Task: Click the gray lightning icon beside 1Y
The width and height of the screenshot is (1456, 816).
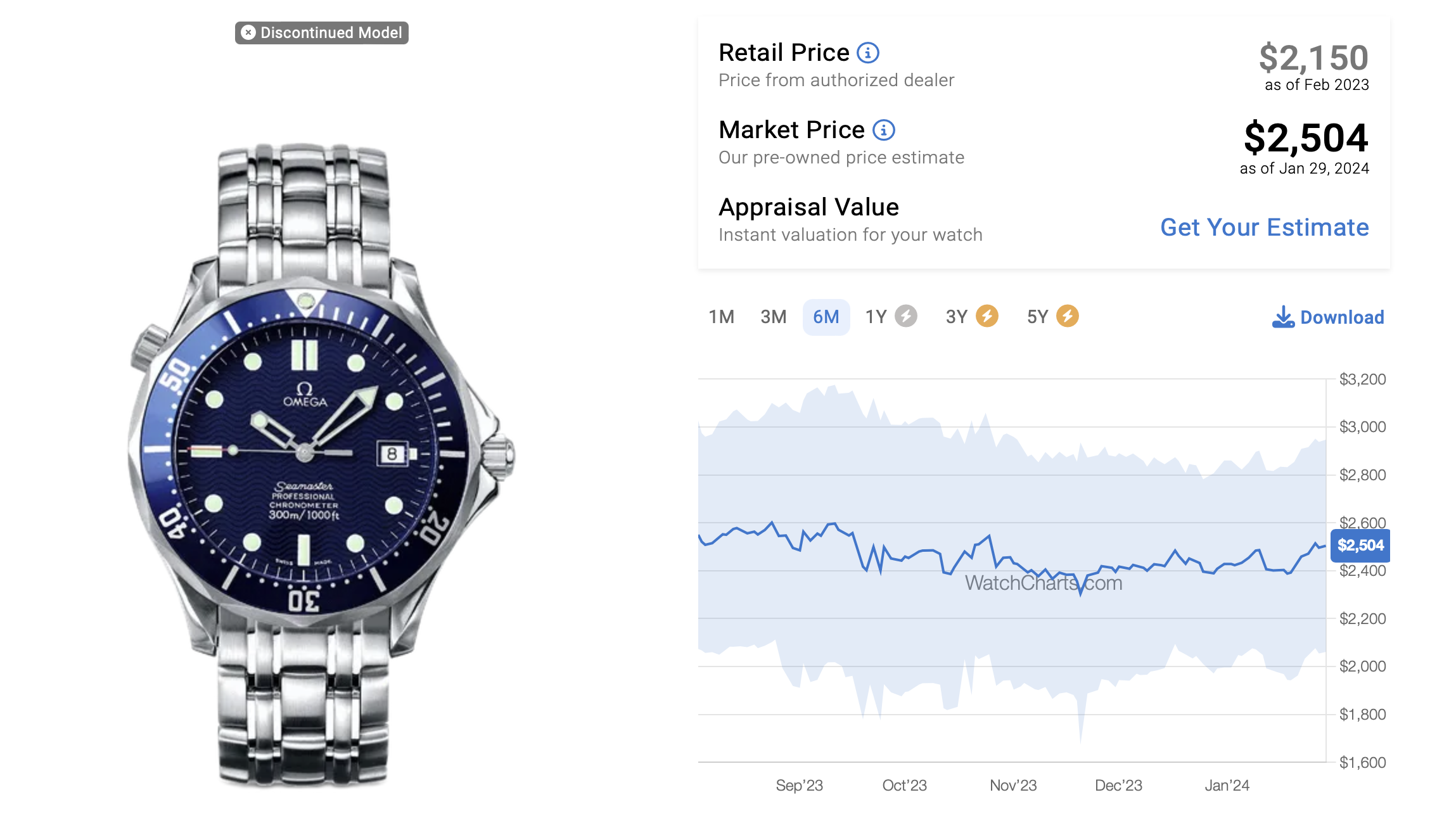Action: (905, 316)
